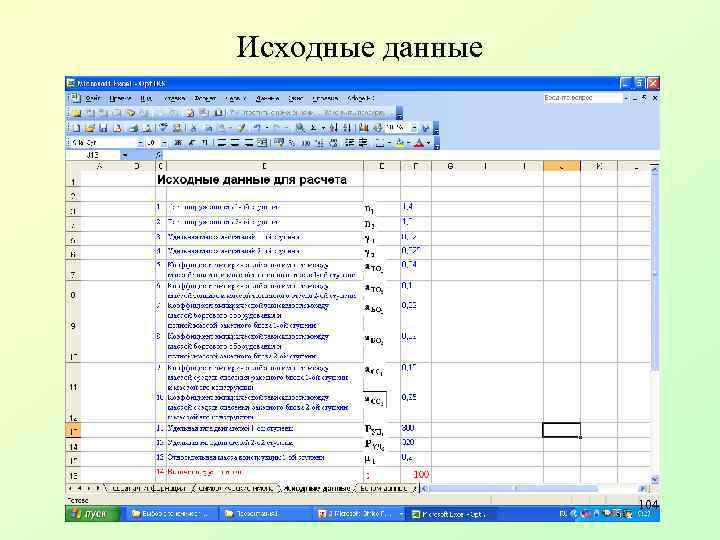Click the Ask a question box
This screenshot has width=720, height=540.
[582, 98]
